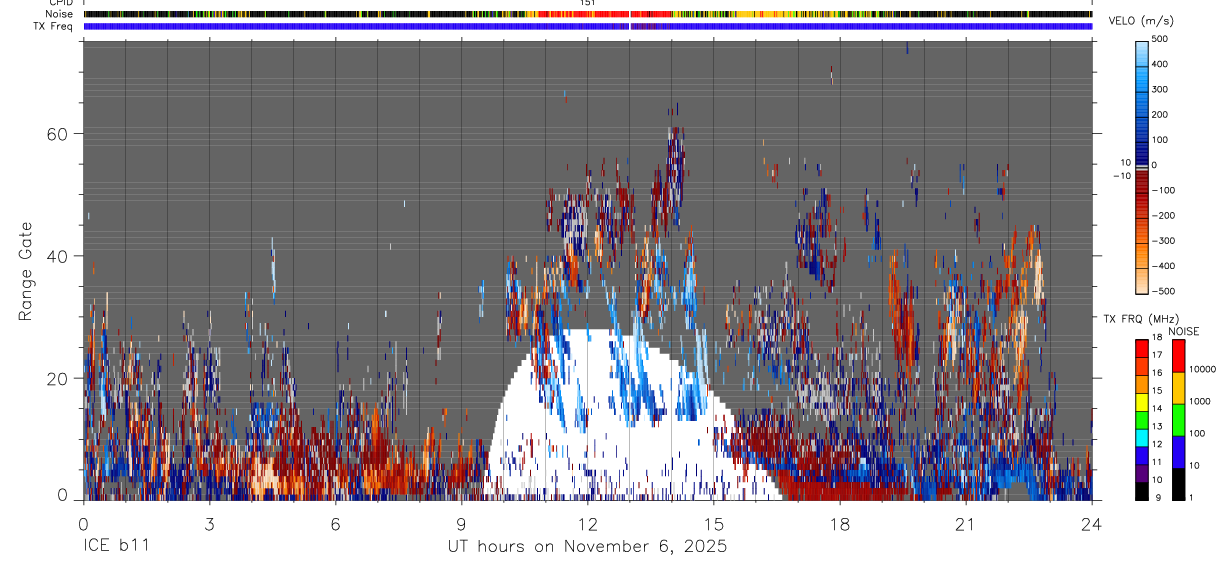The height and width of the screenshot is (567, 1228).
Task: Click the 10000 label on NOISE legend
Action: 1203,369
